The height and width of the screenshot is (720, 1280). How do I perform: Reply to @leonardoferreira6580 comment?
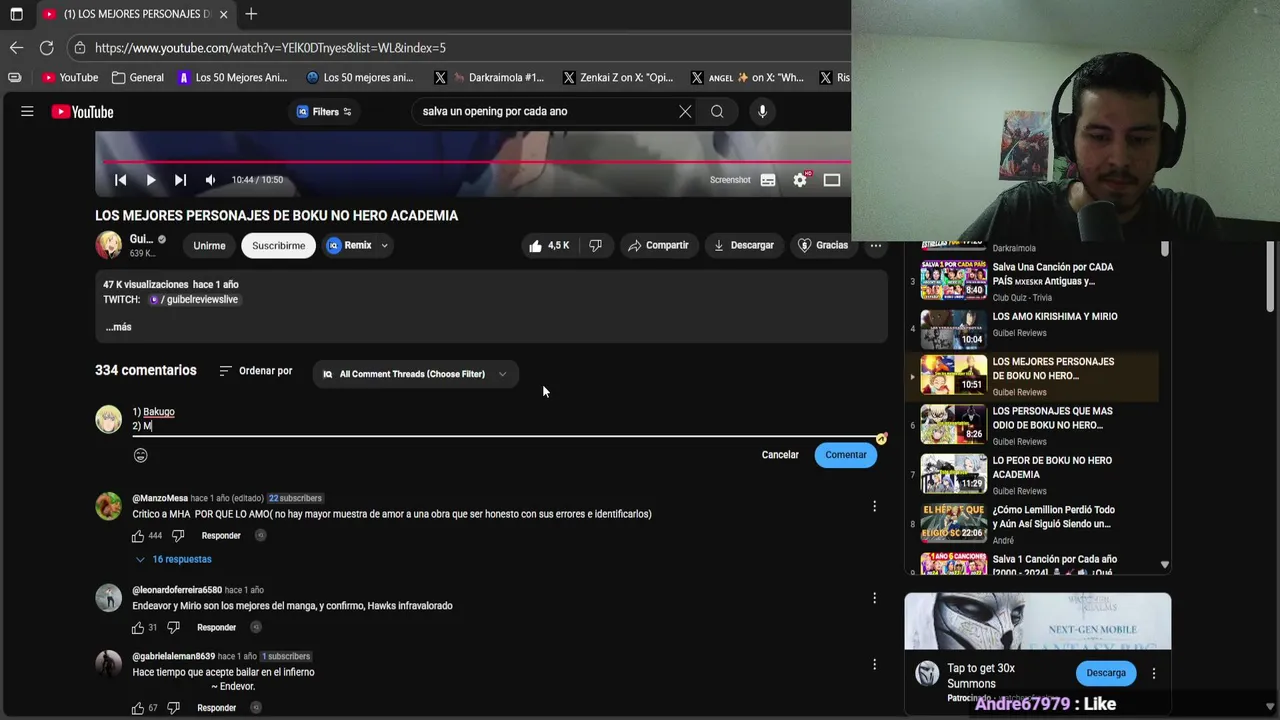216,628
